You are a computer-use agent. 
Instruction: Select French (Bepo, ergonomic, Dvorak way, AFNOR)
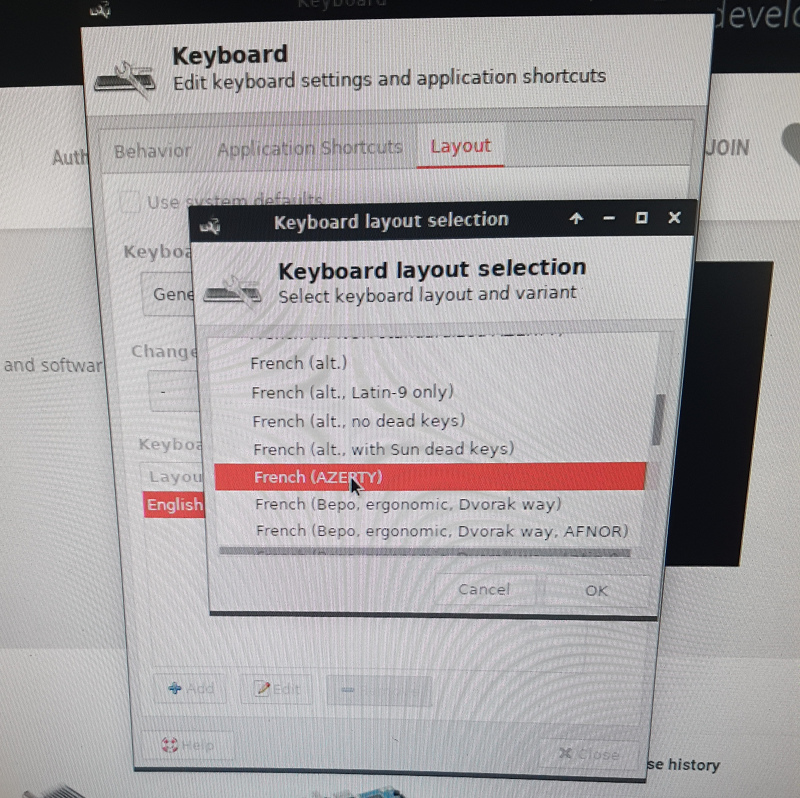coord(442,531)
